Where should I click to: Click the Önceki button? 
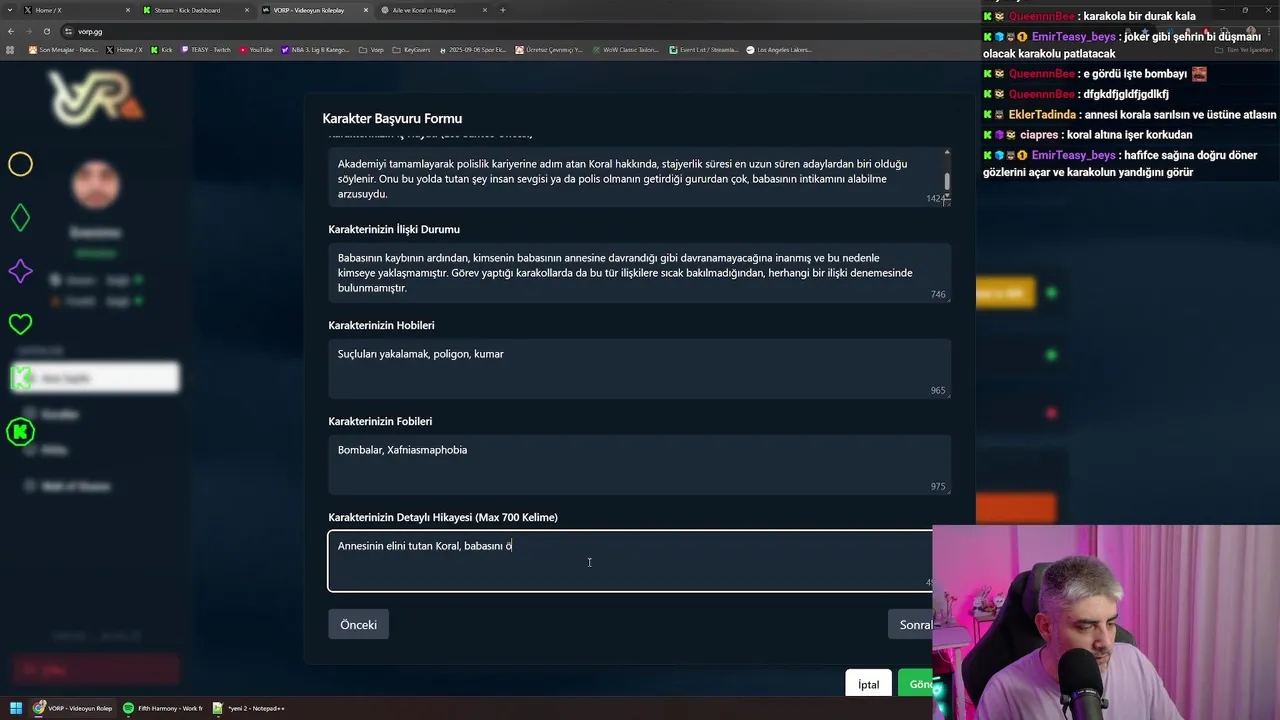click(358, 625)
